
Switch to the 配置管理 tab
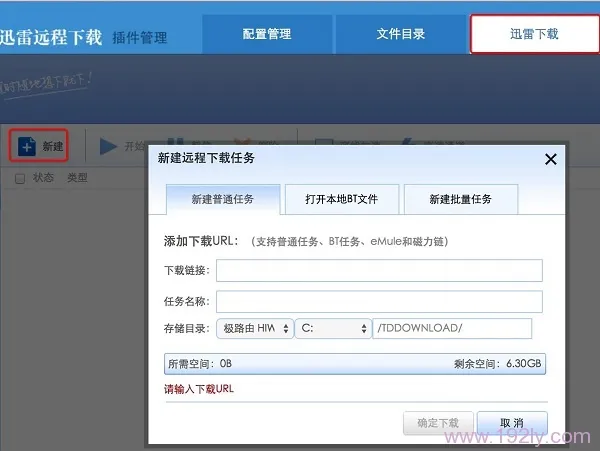click(x=267, y=34)
